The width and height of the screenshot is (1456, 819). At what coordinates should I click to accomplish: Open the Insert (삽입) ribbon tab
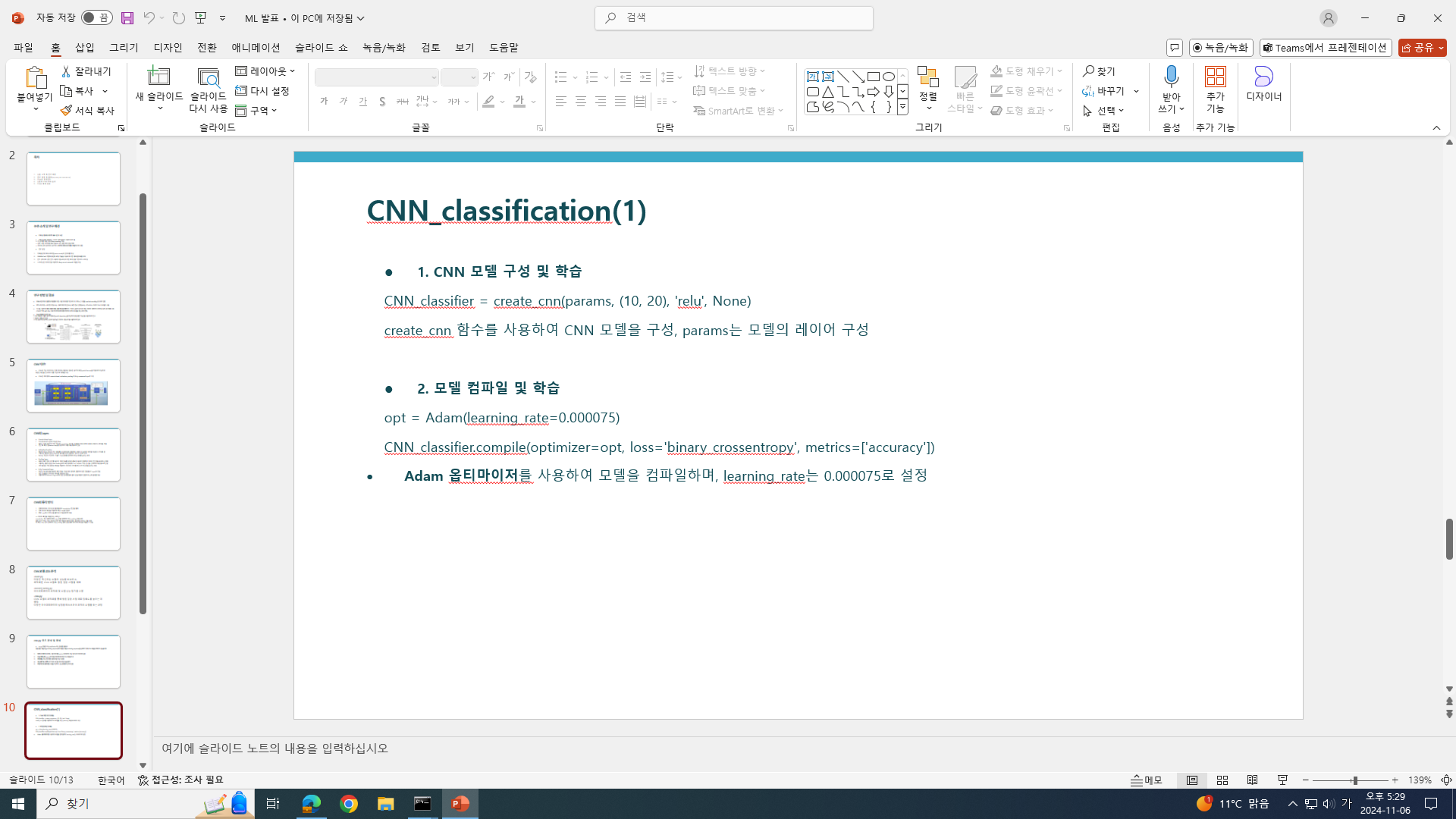coord(85,48)
